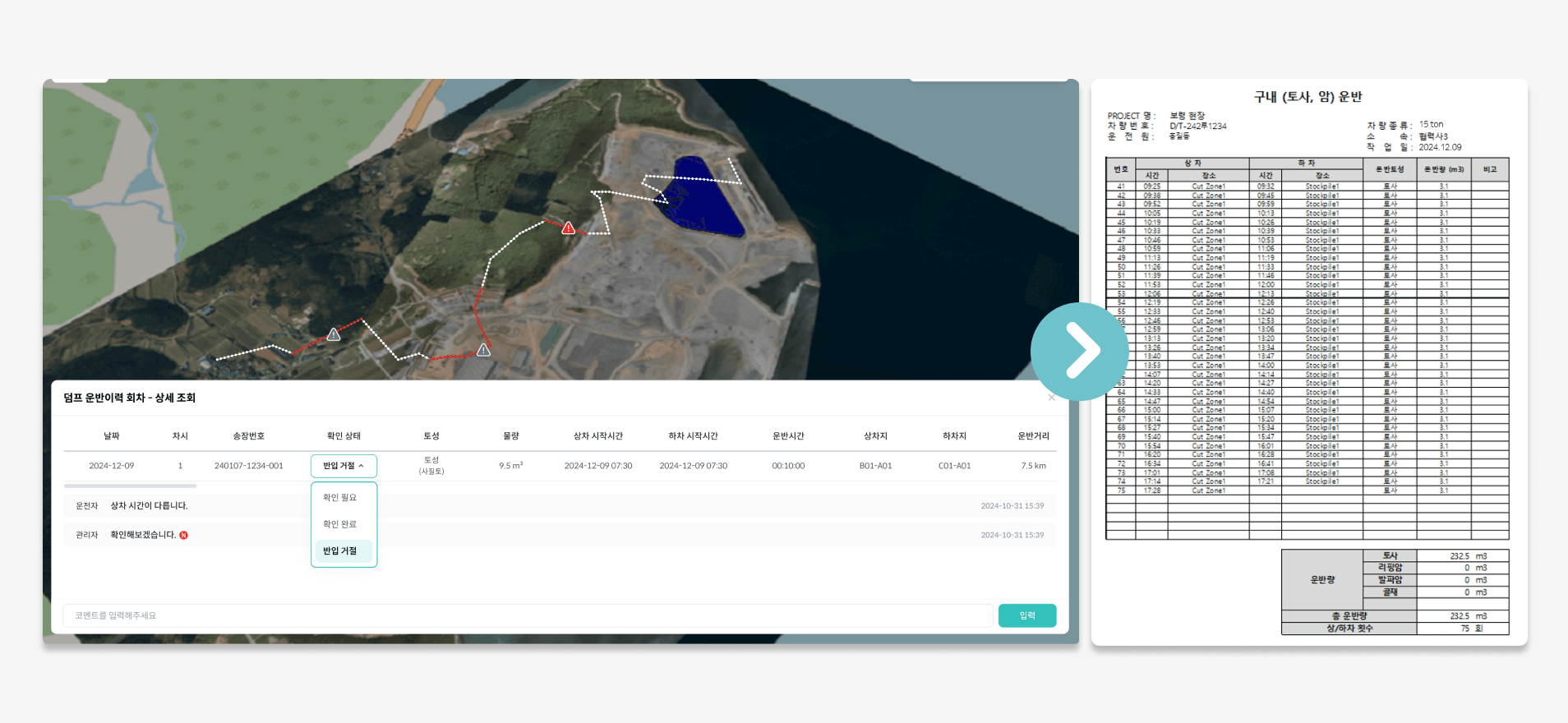
Task: Click the large teal right-arrow circle
Action: click(1080, 352)
